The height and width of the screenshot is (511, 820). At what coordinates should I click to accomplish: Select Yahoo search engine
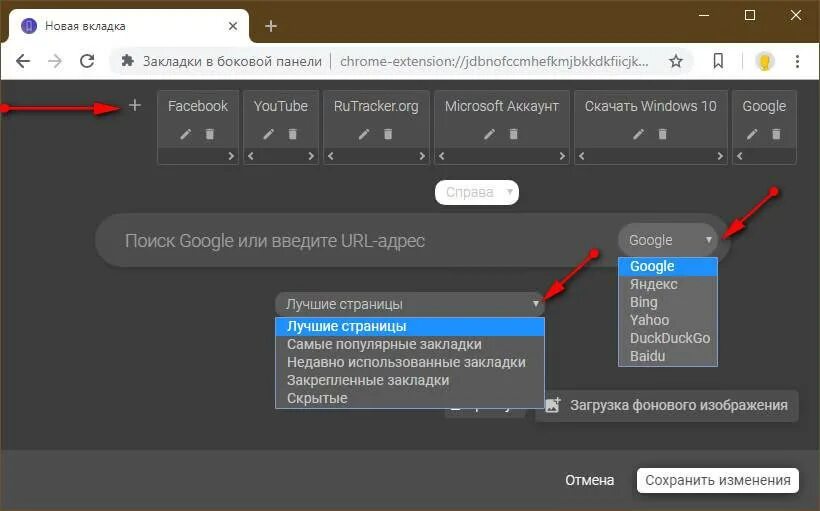coord(668,320)
